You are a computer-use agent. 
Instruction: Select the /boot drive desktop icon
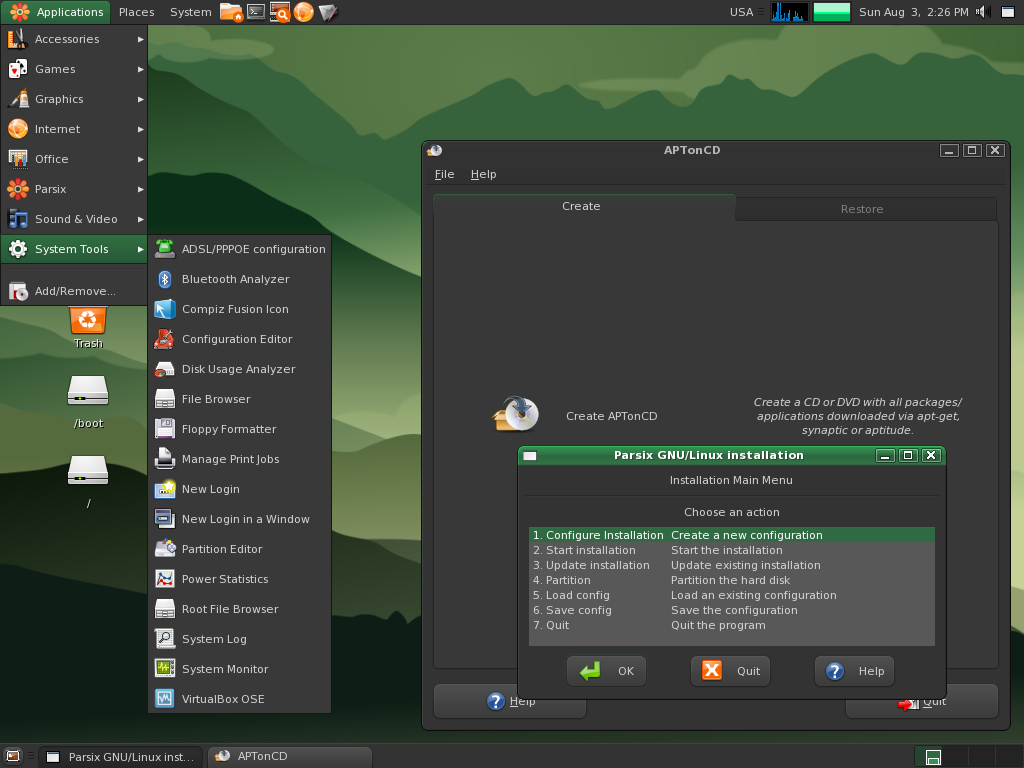(88, 402)
